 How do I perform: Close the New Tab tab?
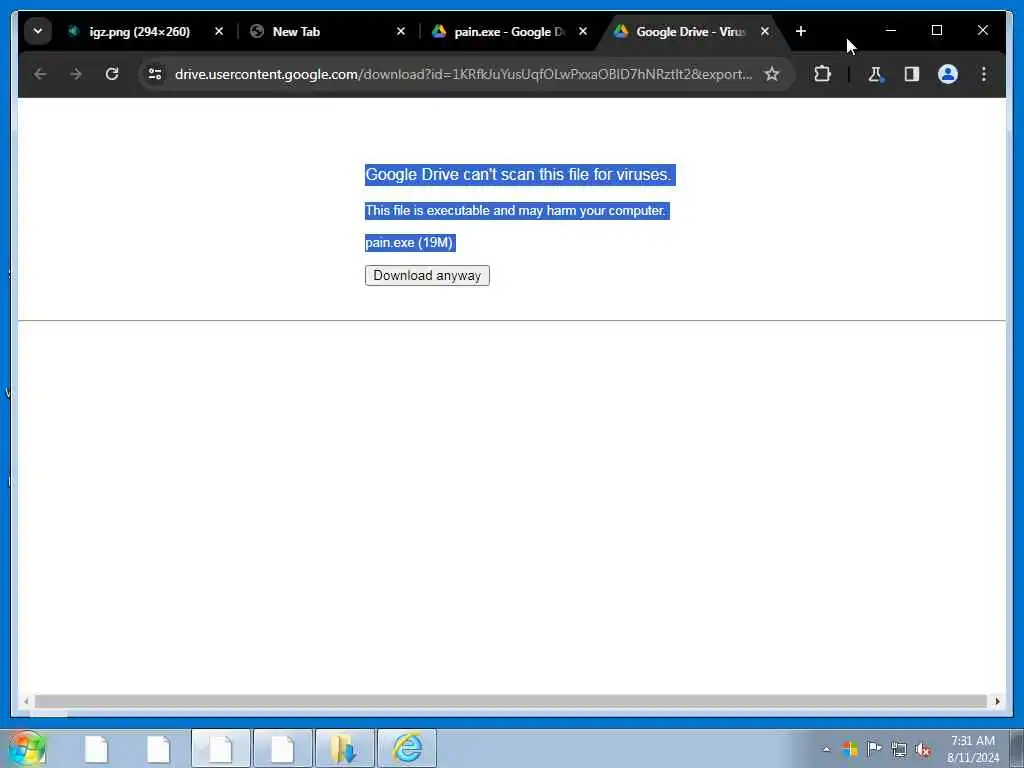pyautogui.click(x=401, y=31)
